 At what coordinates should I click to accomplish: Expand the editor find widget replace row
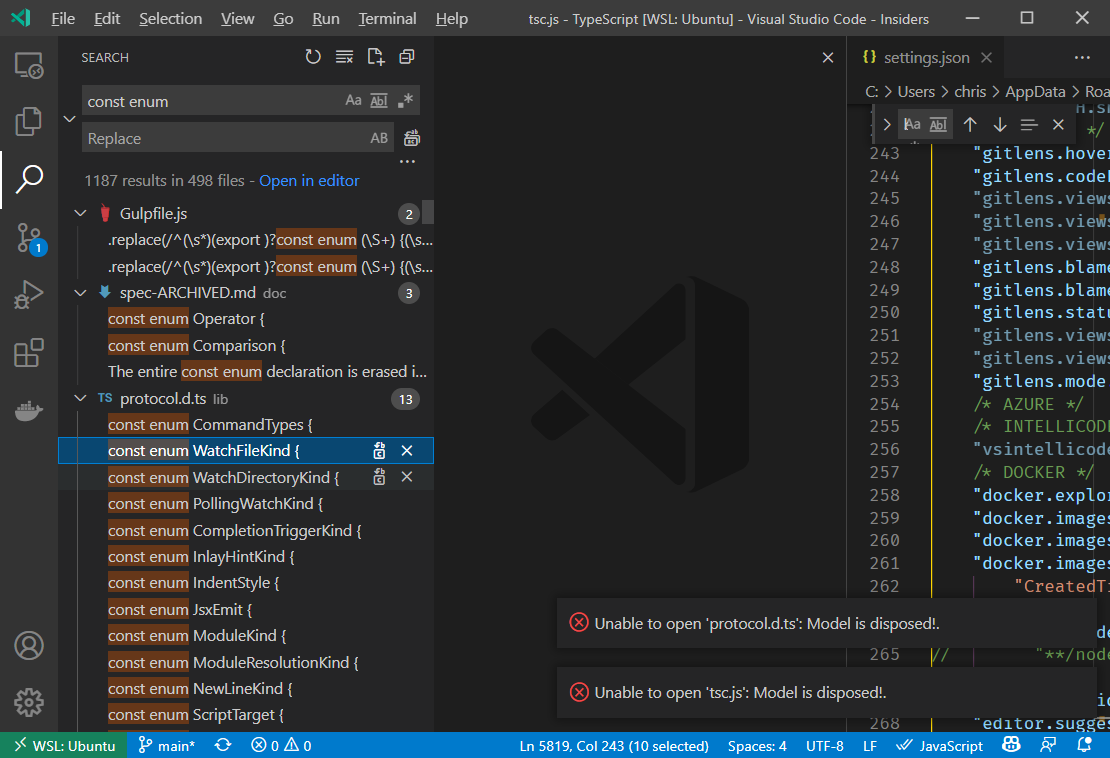886,124
